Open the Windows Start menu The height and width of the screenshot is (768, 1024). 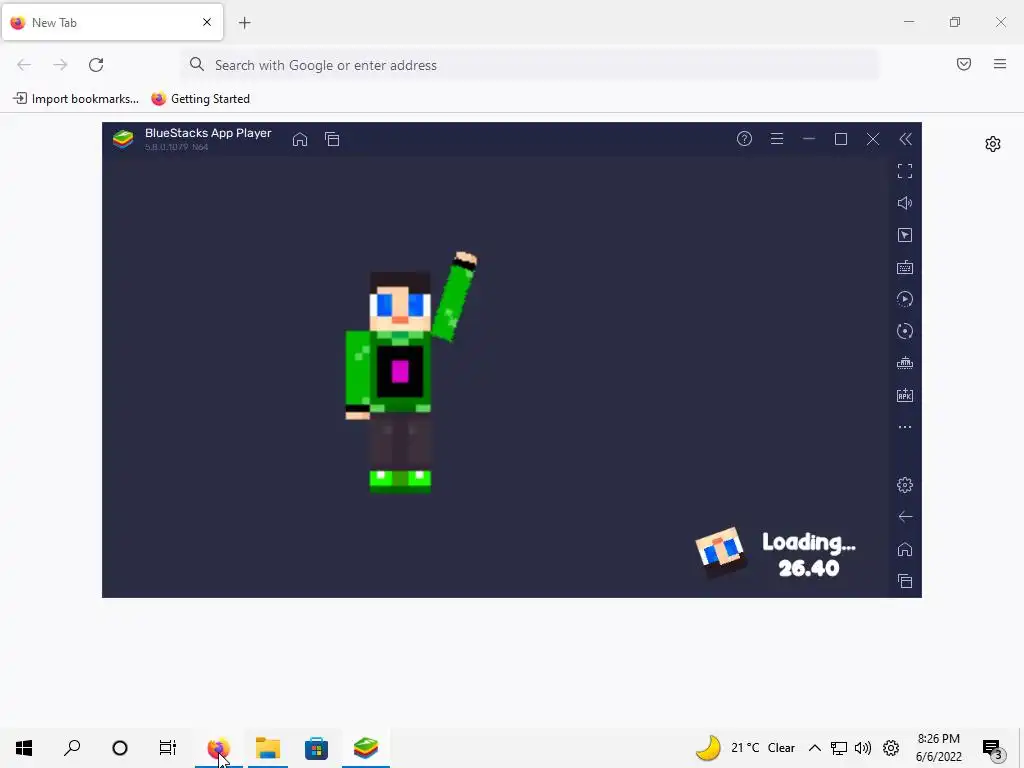click(24, 748)
